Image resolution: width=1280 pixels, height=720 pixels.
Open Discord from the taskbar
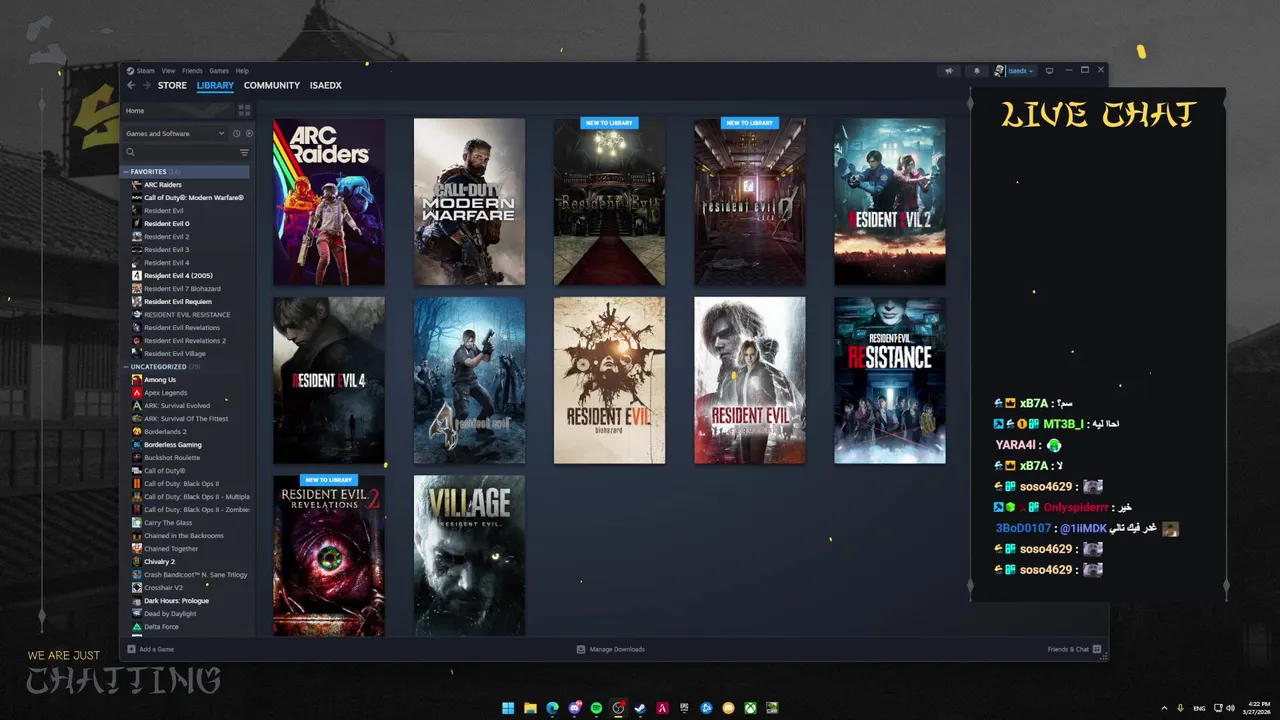point(574,708)
